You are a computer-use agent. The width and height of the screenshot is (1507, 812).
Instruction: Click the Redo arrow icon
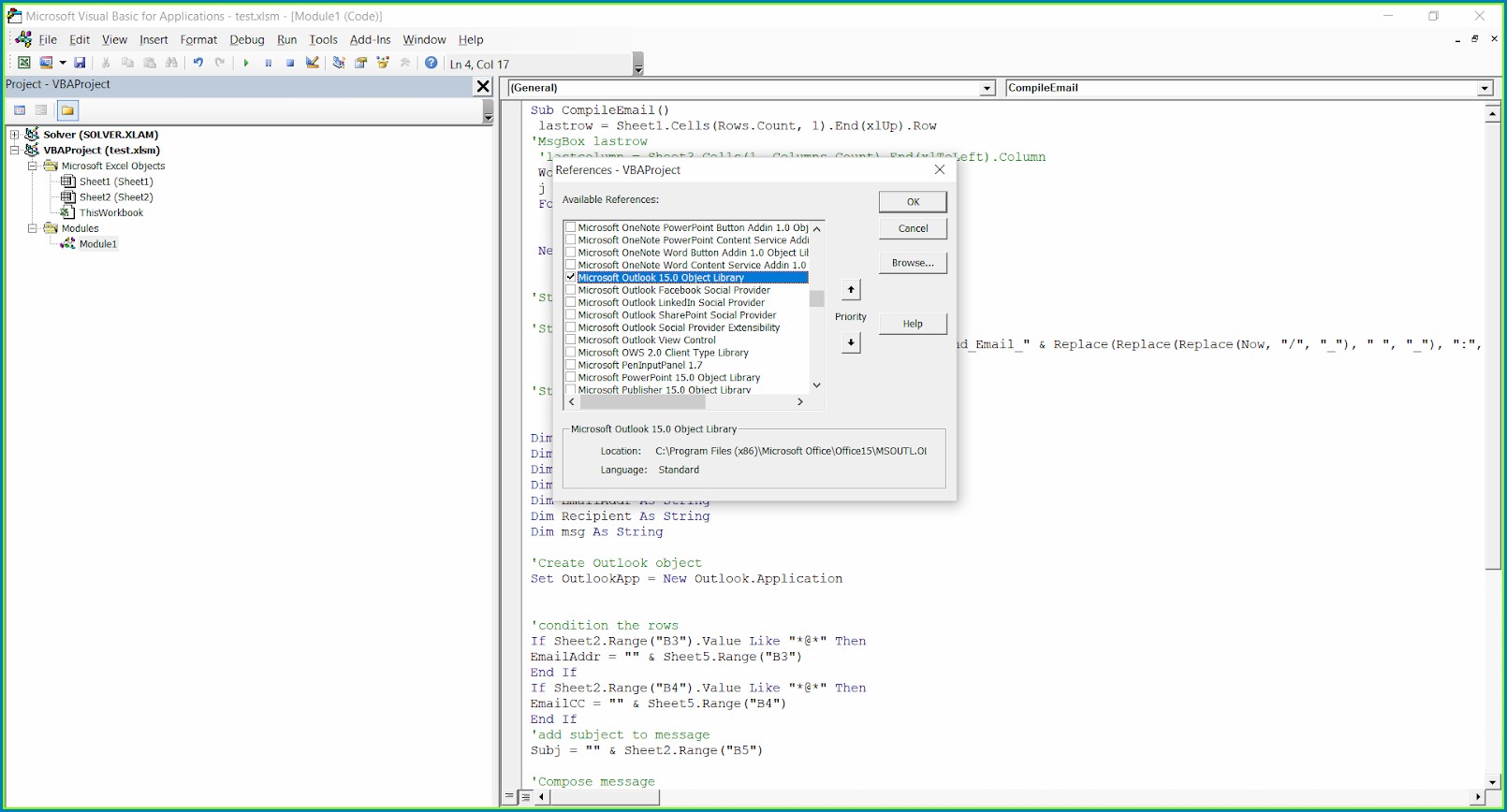pos(220,63)
